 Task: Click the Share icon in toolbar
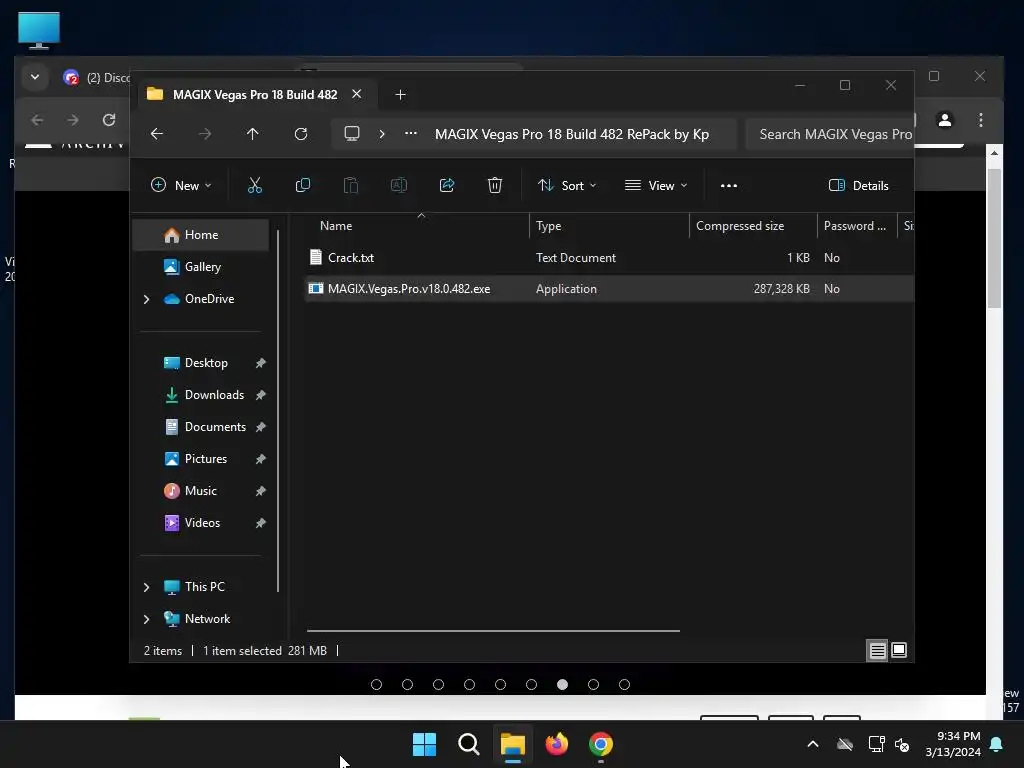[x=447, y=185]
